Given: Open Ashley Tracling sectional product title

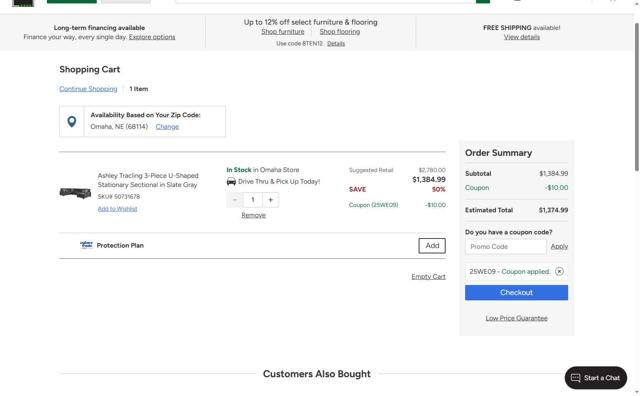Looking at the screenshot, I should coord(148,180).
